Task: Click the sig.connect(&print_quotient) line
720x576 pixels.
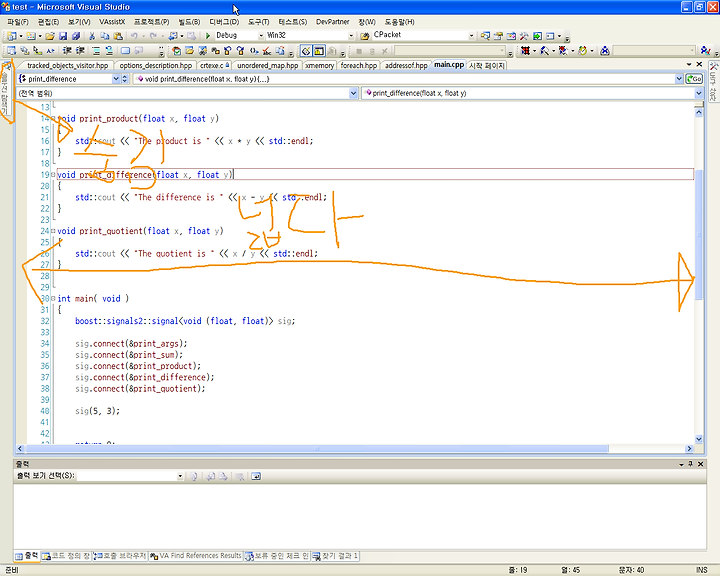Action: pos(140,389)
